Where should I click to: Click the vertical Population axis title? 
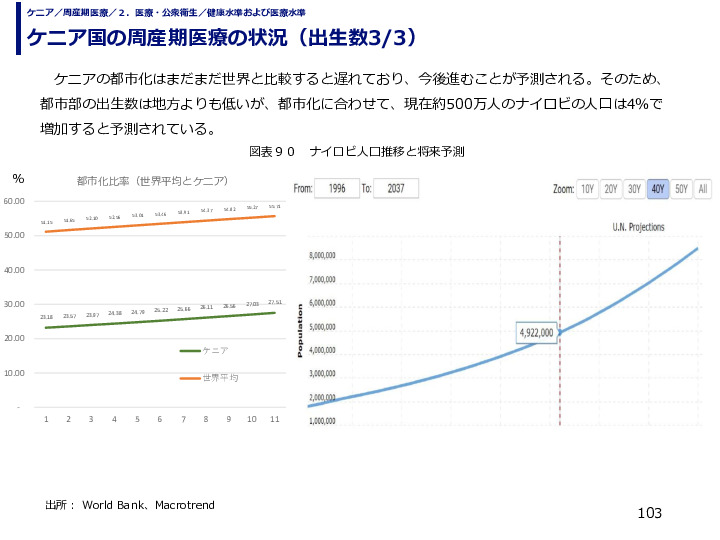pyautogui.click(x=300, y=331)
